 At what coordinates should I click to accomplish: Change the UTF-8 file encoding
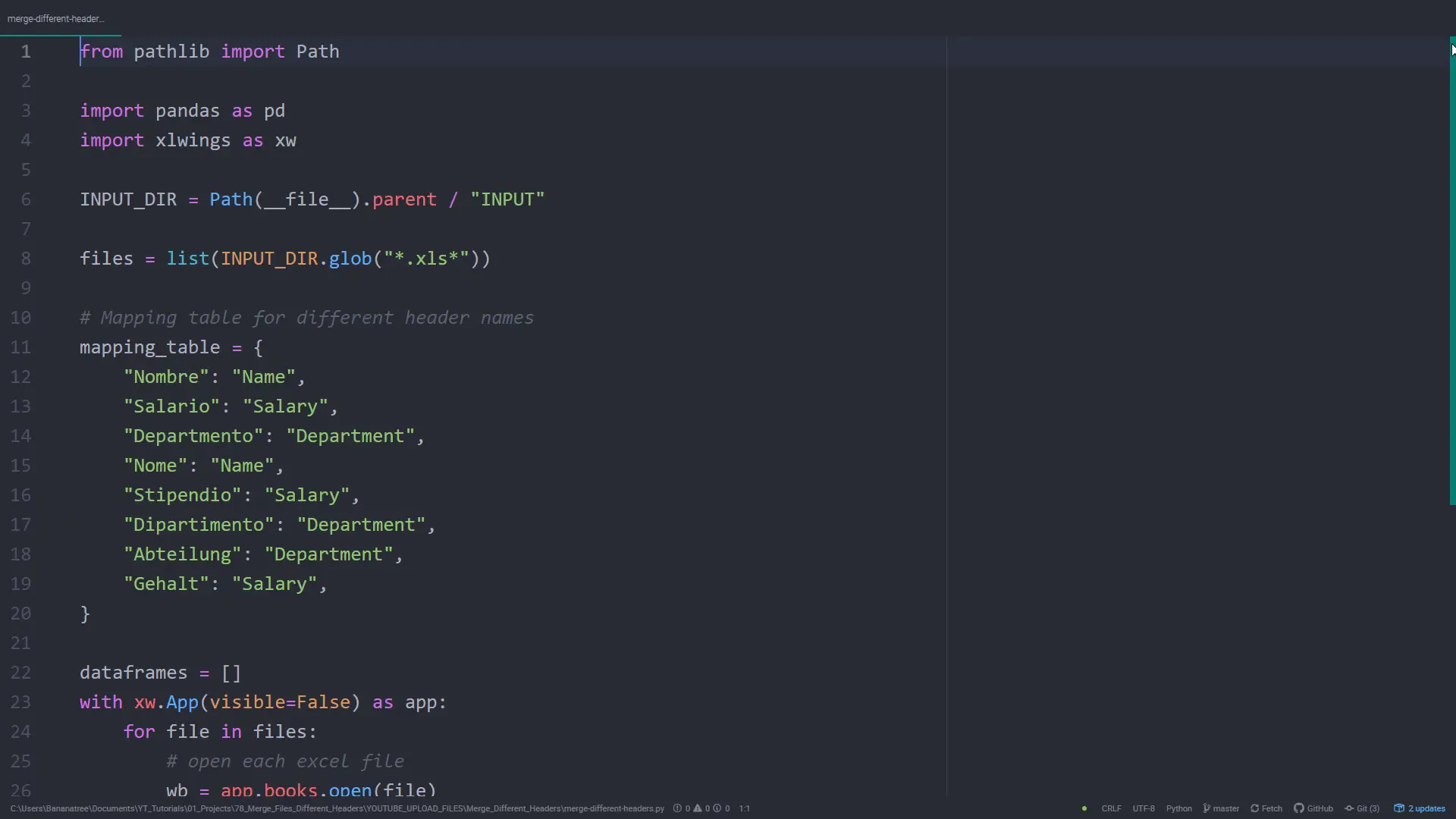click(x=1144, y=808)
